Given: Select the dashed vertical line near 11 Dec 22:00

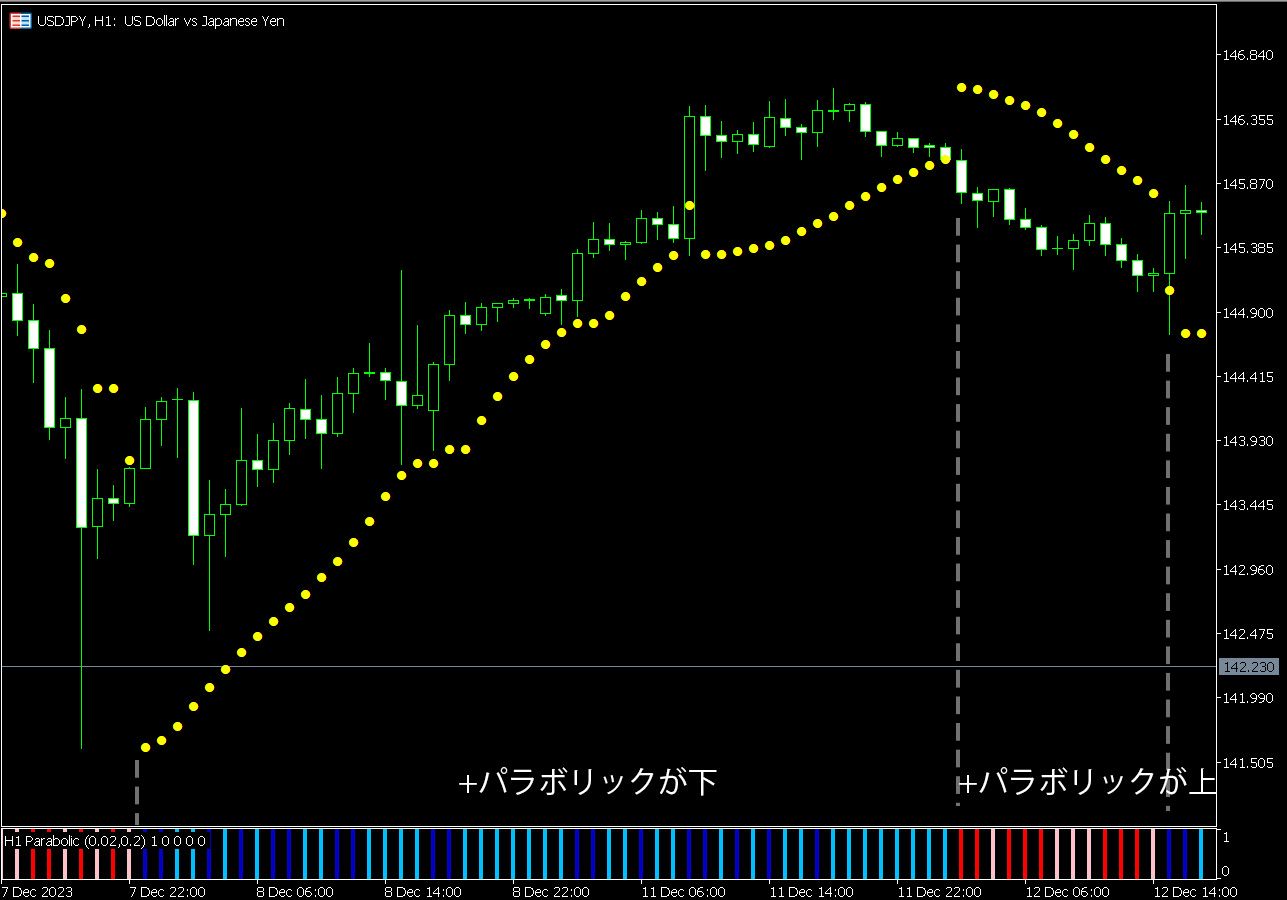Looking at the screenshot, I should click(958, 500).
